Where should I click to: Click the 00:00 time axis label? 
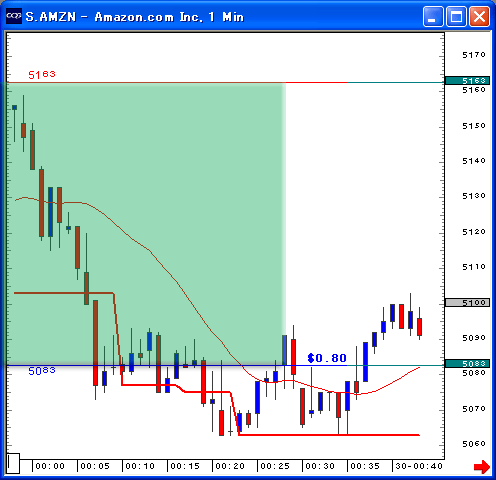(x=50, y=466)
